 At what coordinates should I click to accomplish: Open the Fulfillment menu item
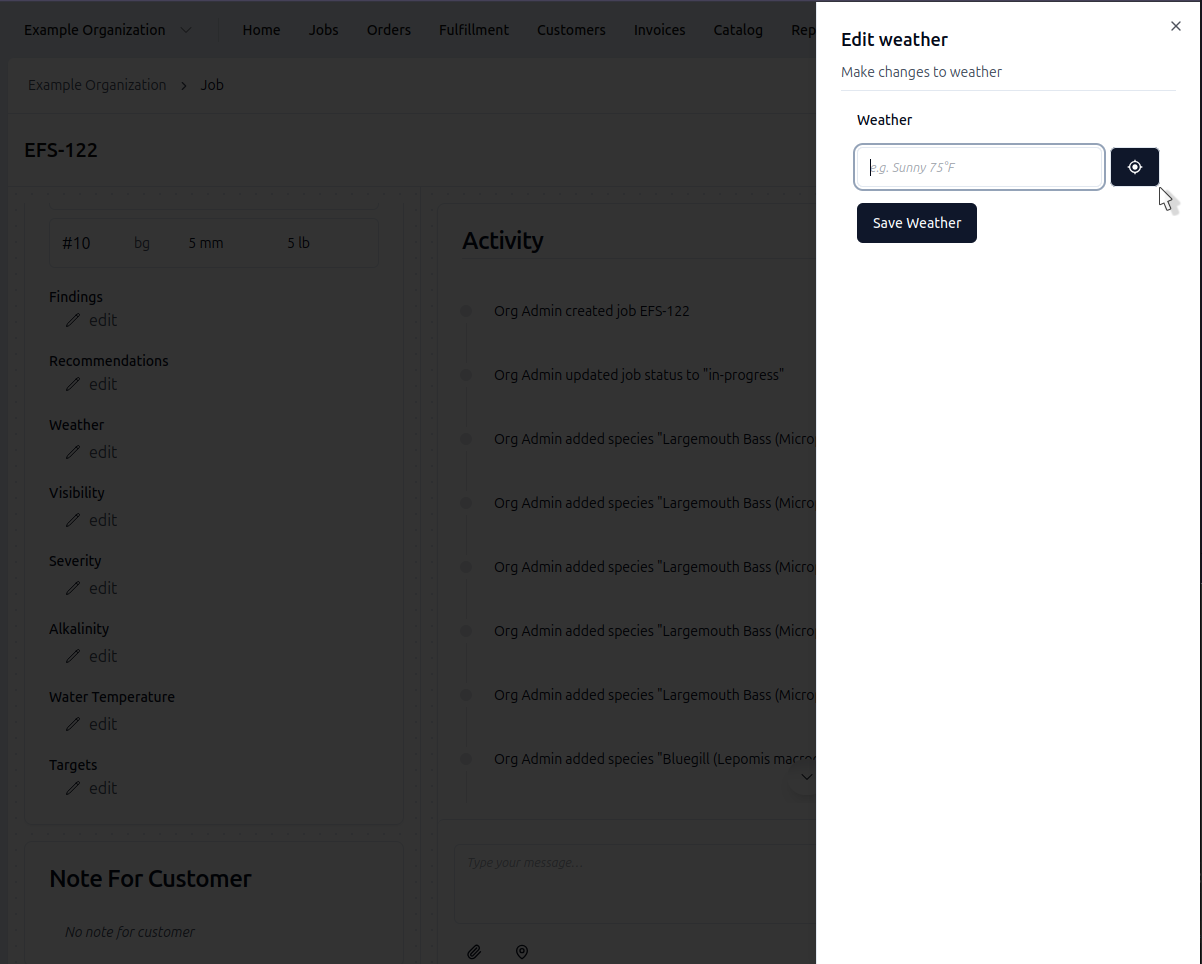pos(473,30)
